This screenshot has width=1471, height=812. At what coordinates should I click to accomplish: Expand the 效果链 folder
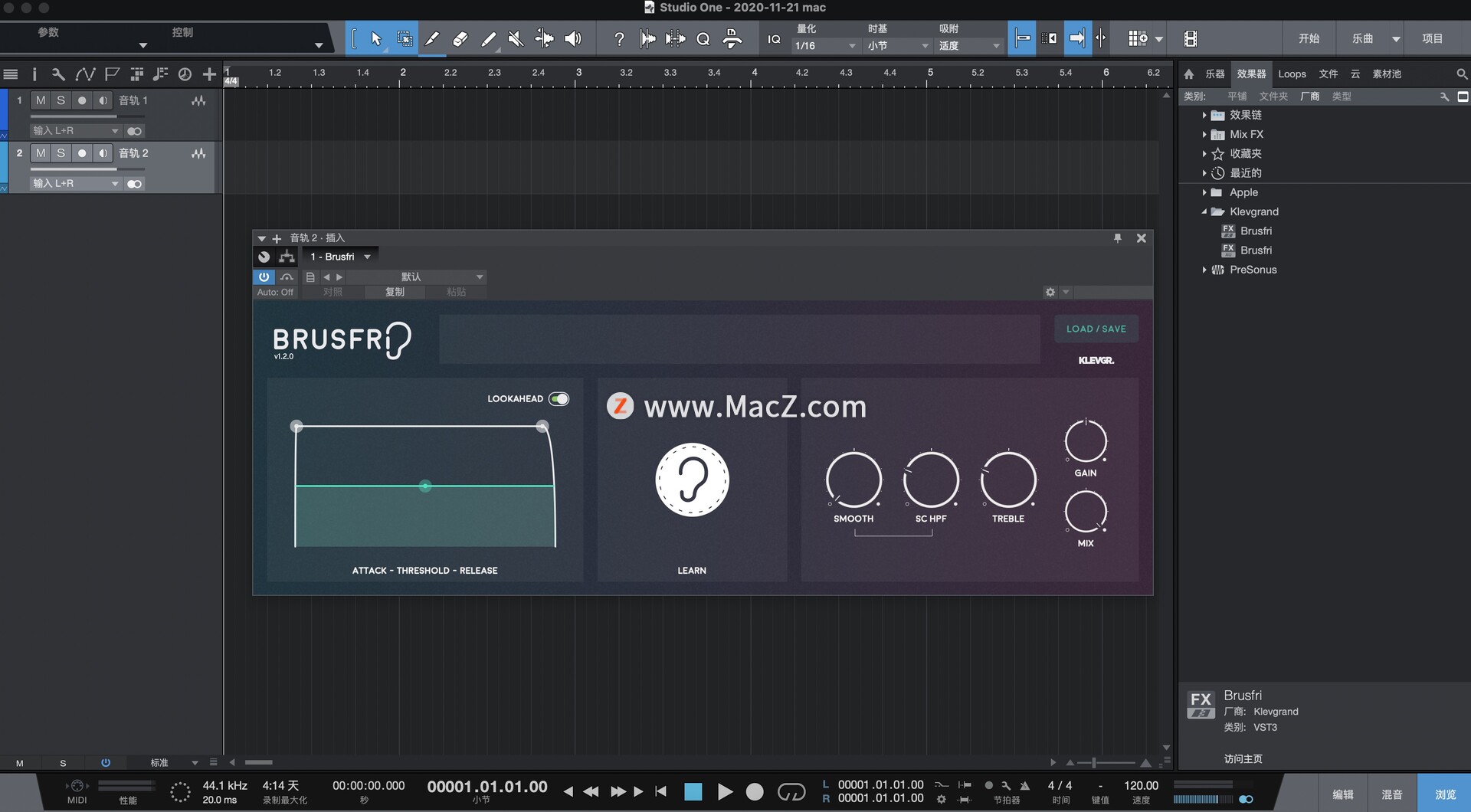tap(1204, 115)
